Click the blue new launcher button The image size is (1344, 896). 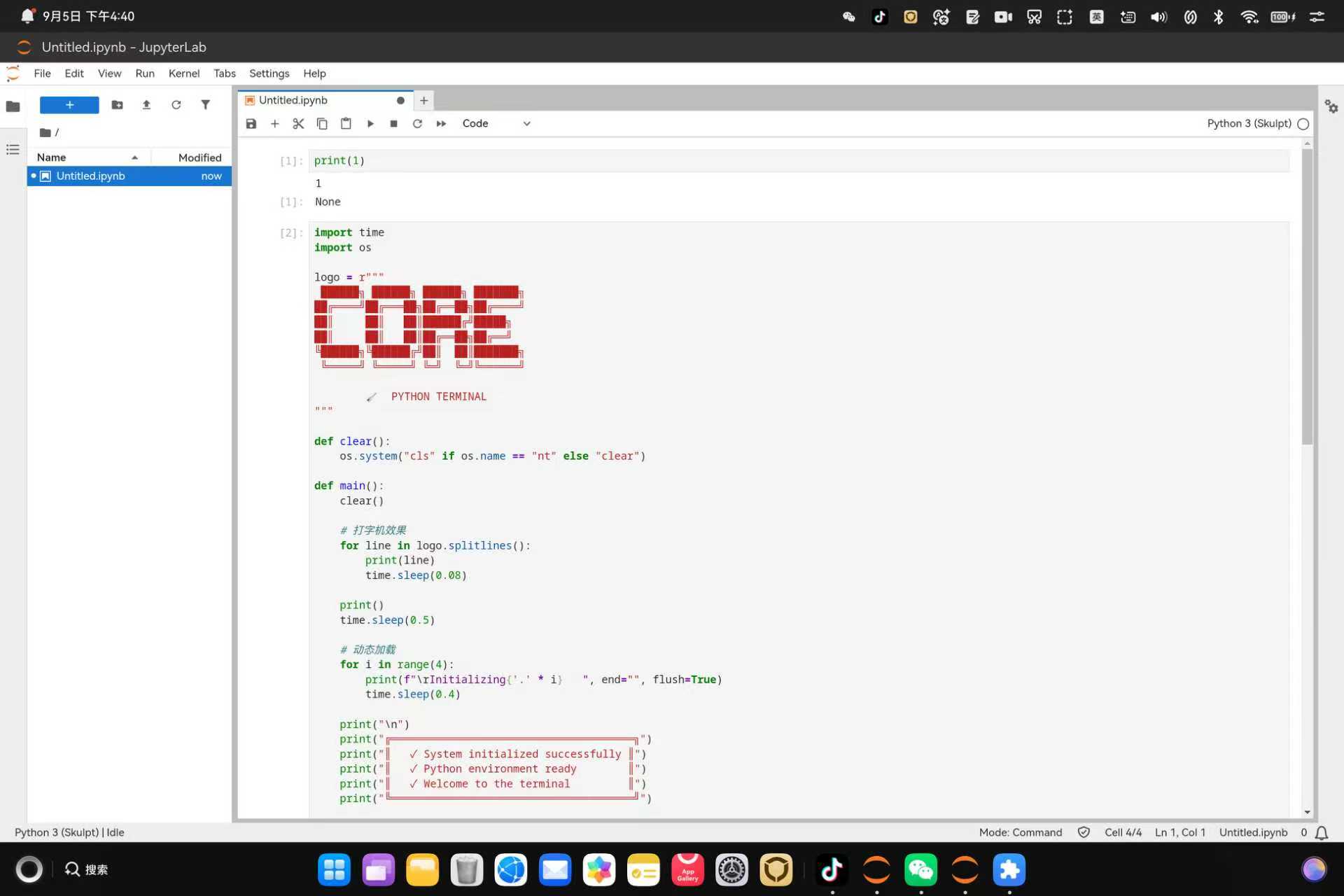tap(69, 105)
